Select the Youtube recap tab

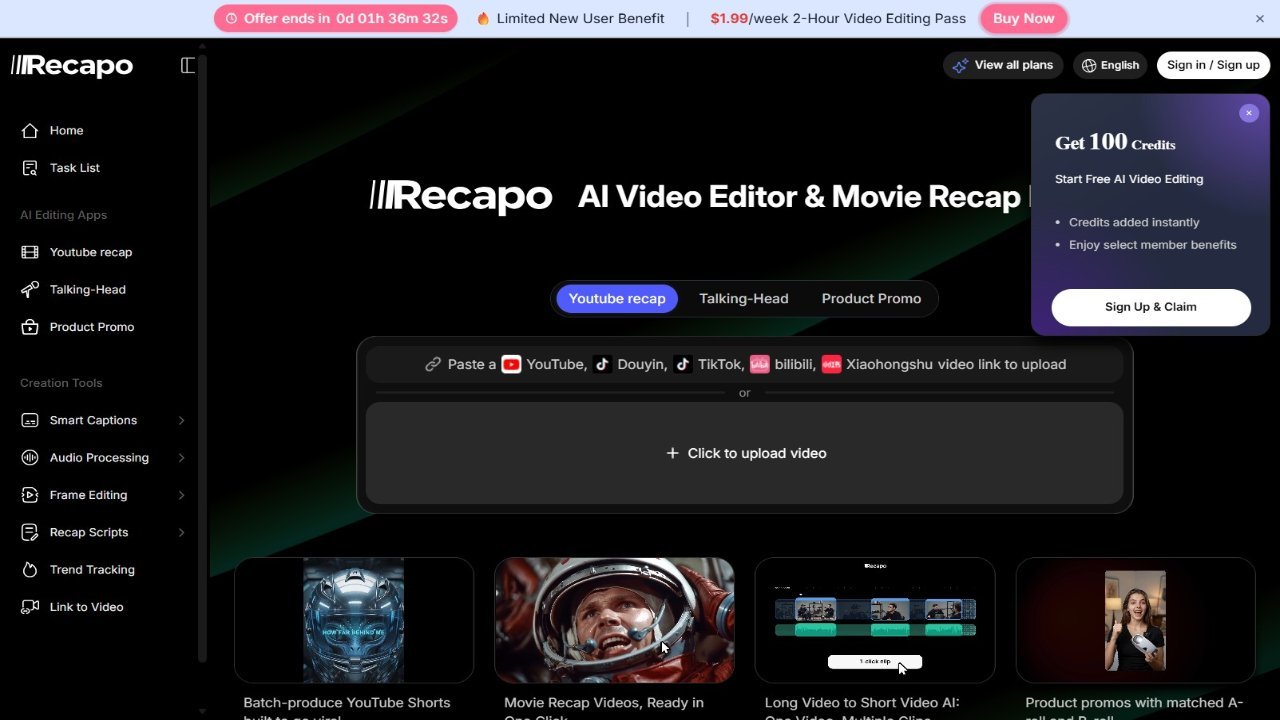pyautogui.click(x=617, y=298)
